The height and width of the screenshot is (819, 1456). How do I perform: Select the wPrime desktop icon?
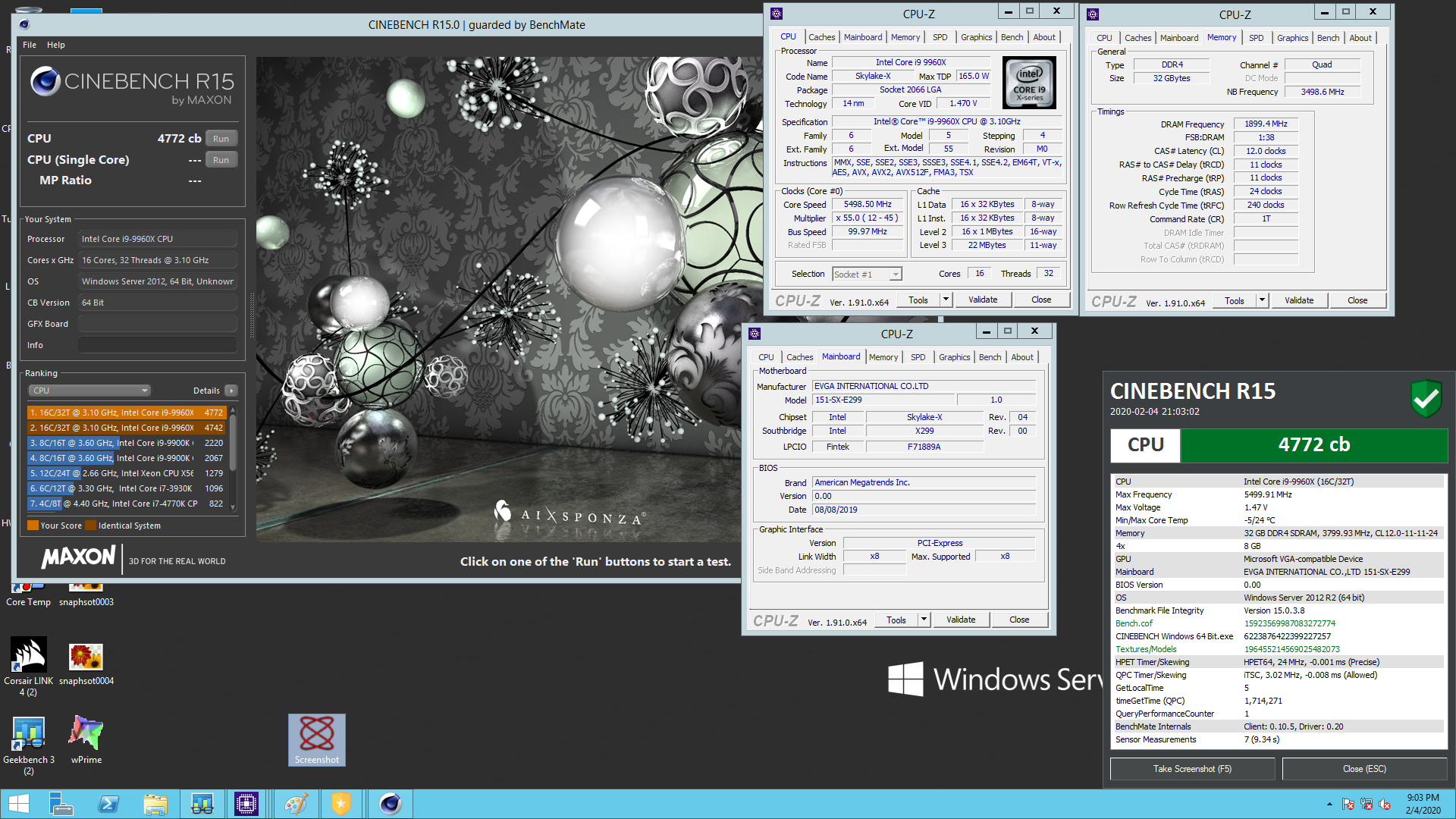86,740
